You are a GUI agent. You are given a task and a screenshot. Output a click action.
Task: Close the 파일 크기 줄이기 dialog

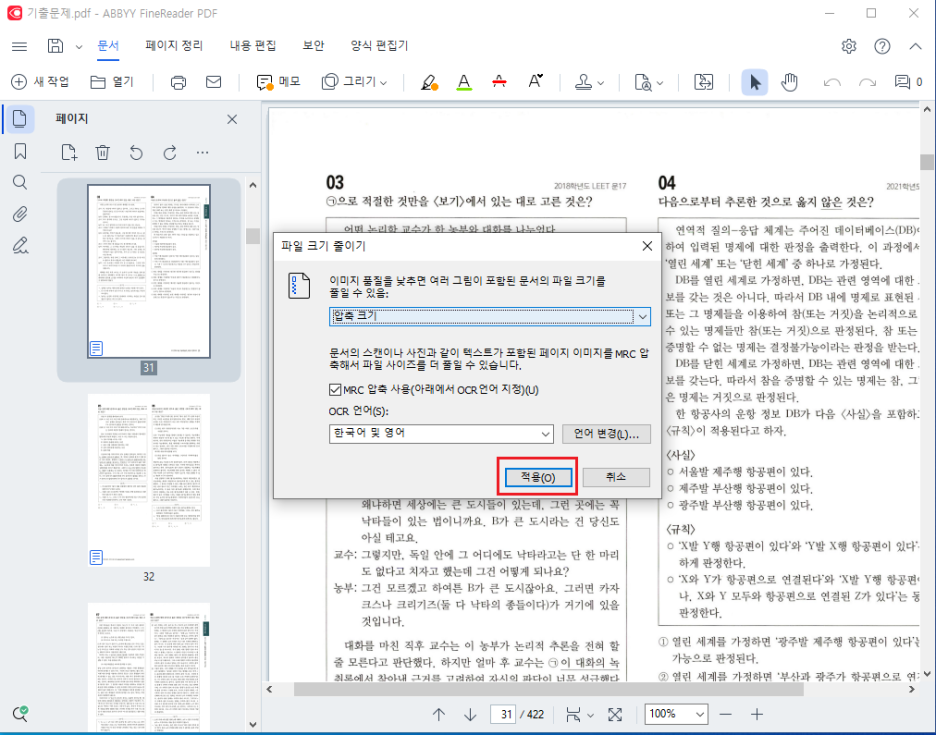click(647, 246)
